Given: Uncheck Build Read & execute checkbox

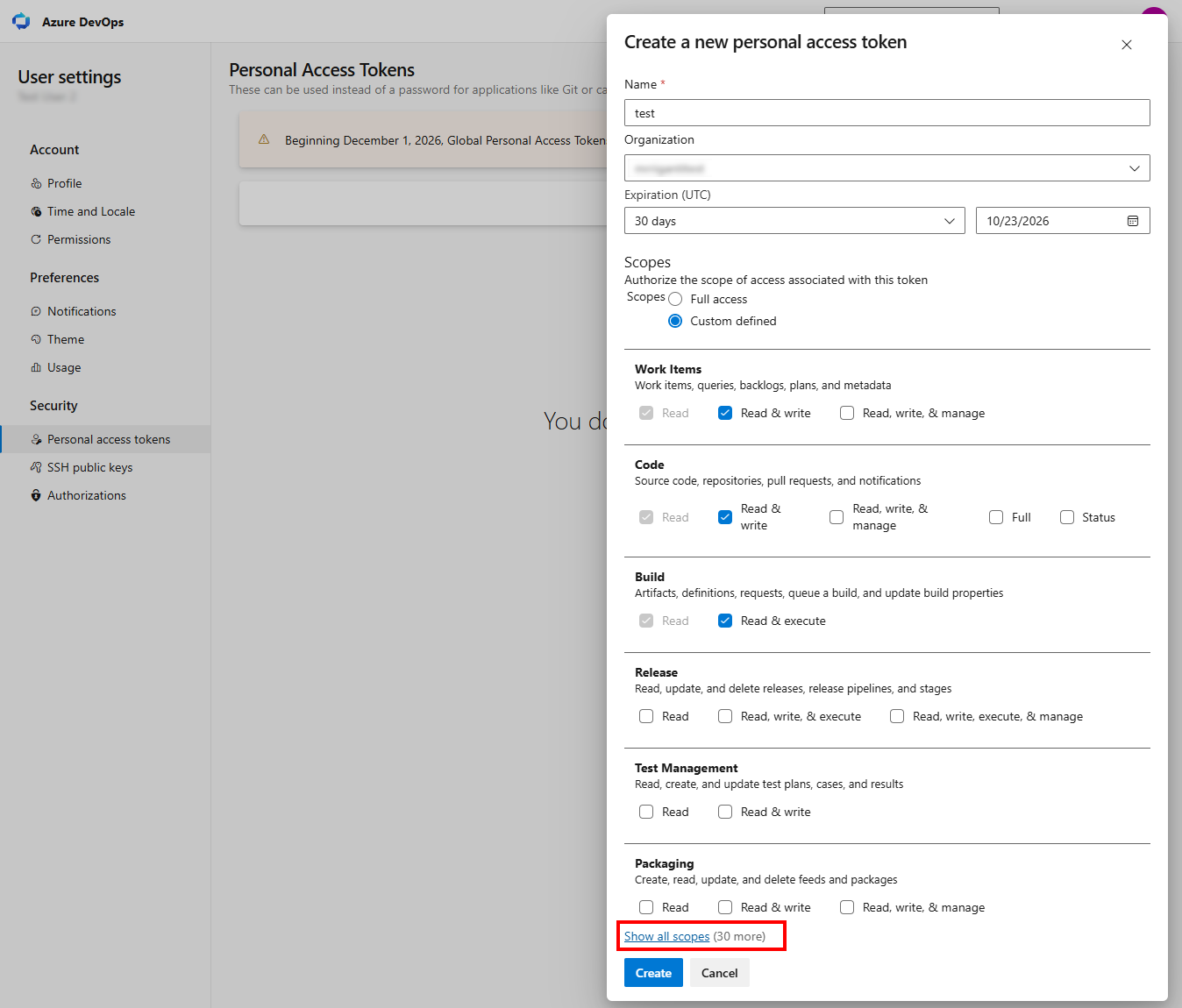Looking at the screenshot, I should (x=725, y=621).
